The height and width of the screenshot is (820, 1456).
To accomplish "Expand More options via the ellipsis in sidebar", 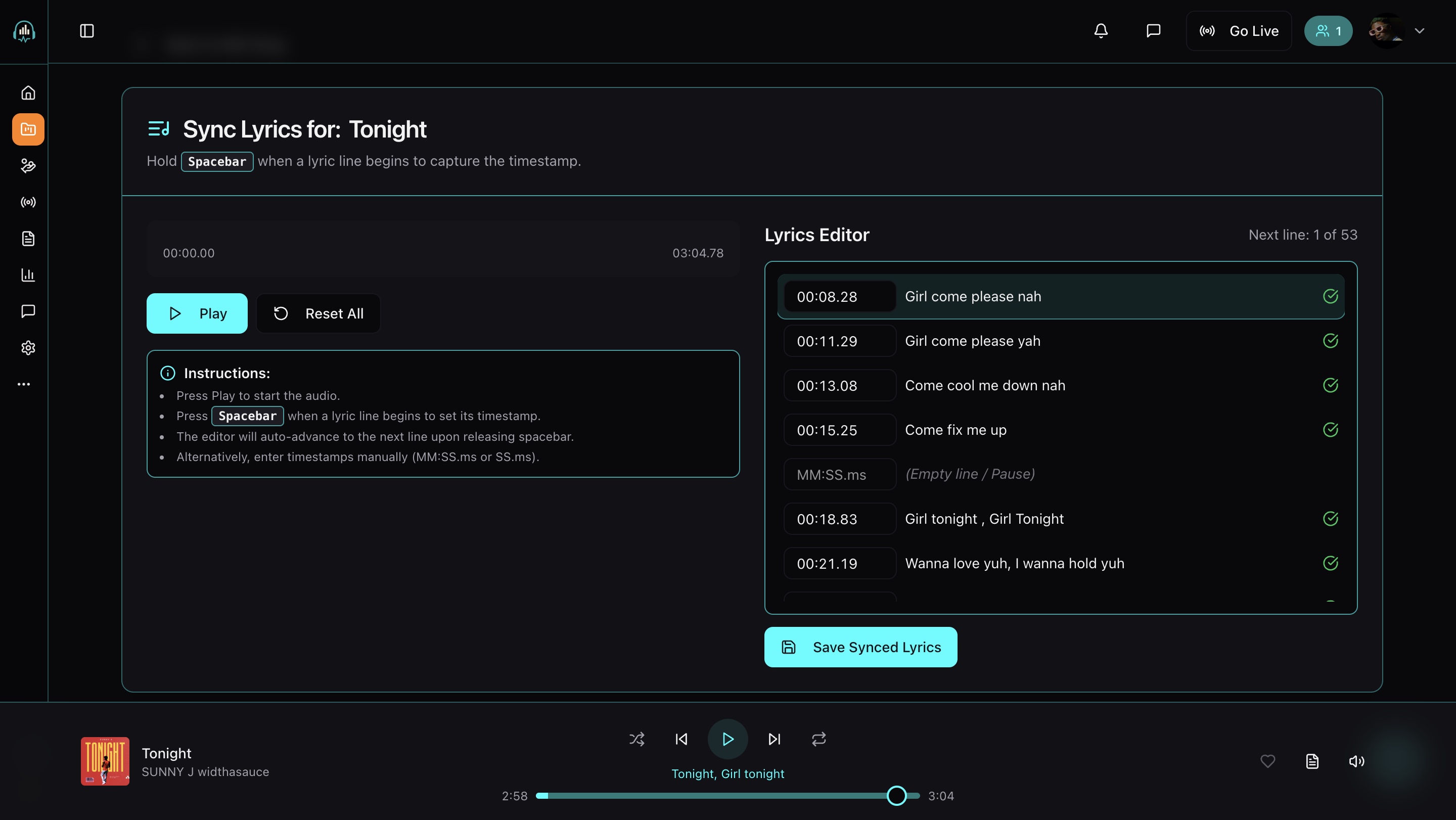I will click(x=24, y=384).
